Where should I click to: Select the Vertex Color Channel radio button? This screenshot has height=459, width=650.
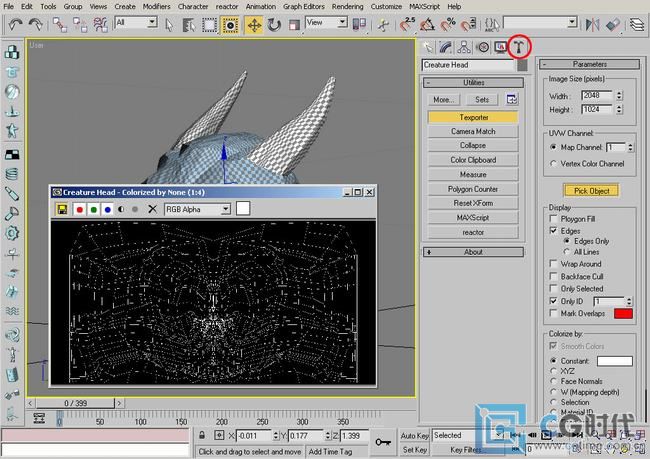pos(553,163)
